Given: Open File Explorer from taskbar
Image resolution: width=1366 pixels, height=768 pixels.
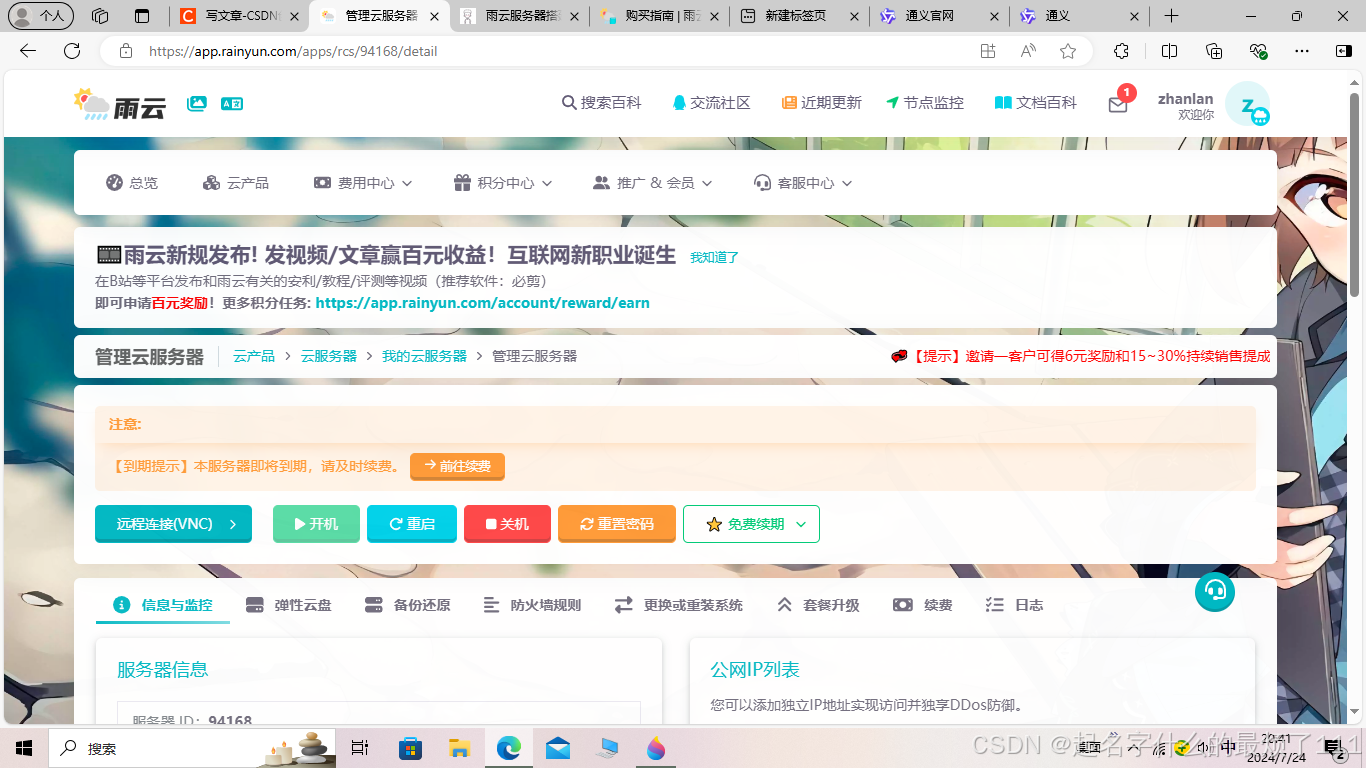Looking at the screenshot, I should (x=459, y=748).
